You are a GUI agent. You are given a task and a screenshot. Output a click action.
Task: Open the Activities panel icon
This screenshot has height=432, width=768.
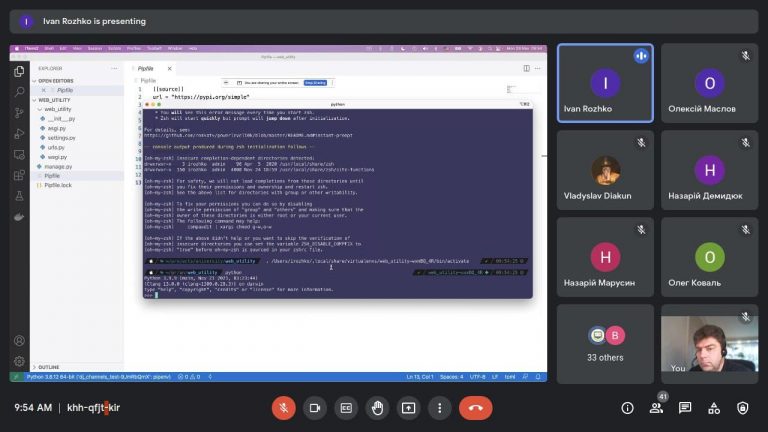[x=714, y=408]
